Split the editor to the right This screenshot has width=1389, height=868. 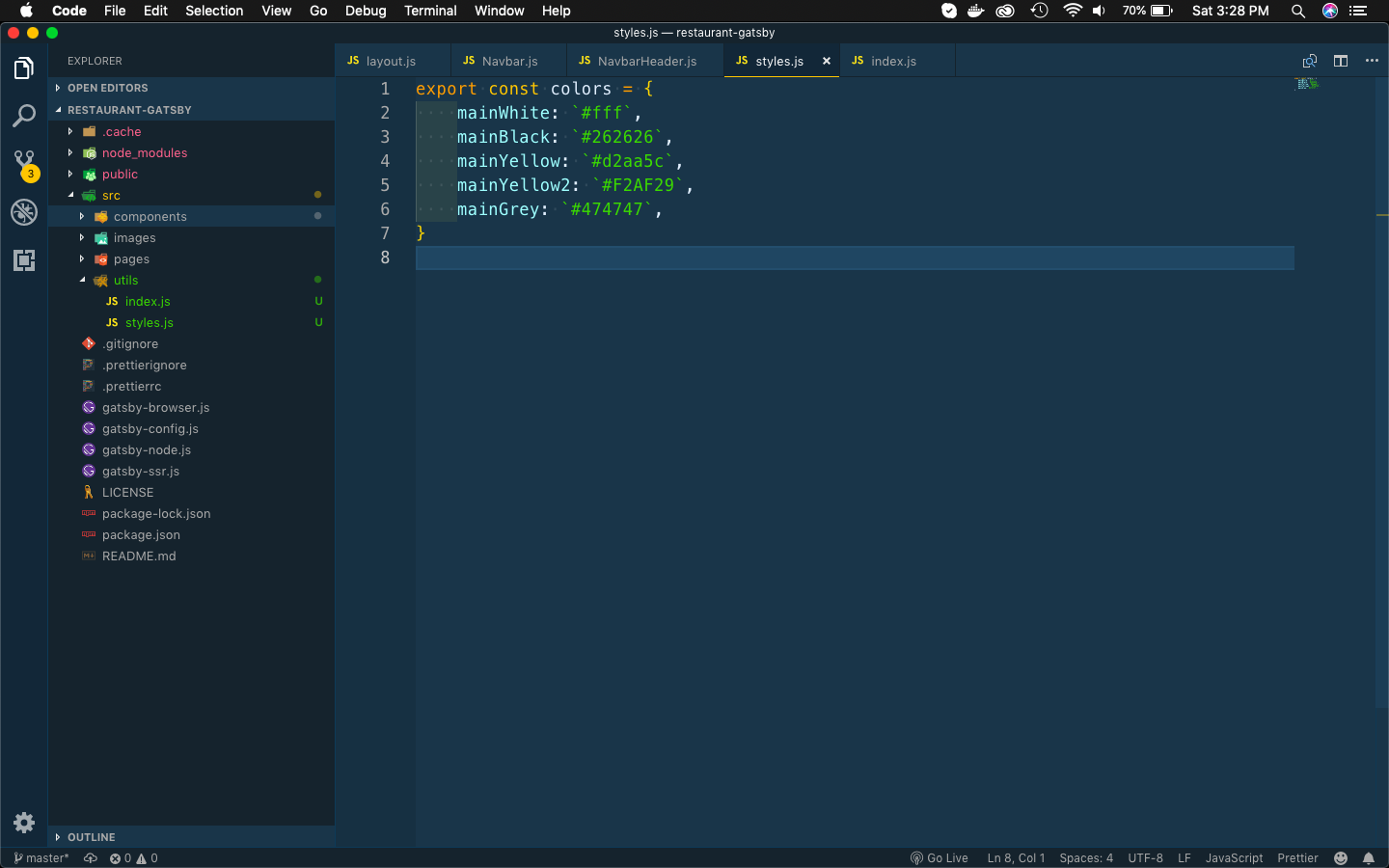(x=1341, y=61)
